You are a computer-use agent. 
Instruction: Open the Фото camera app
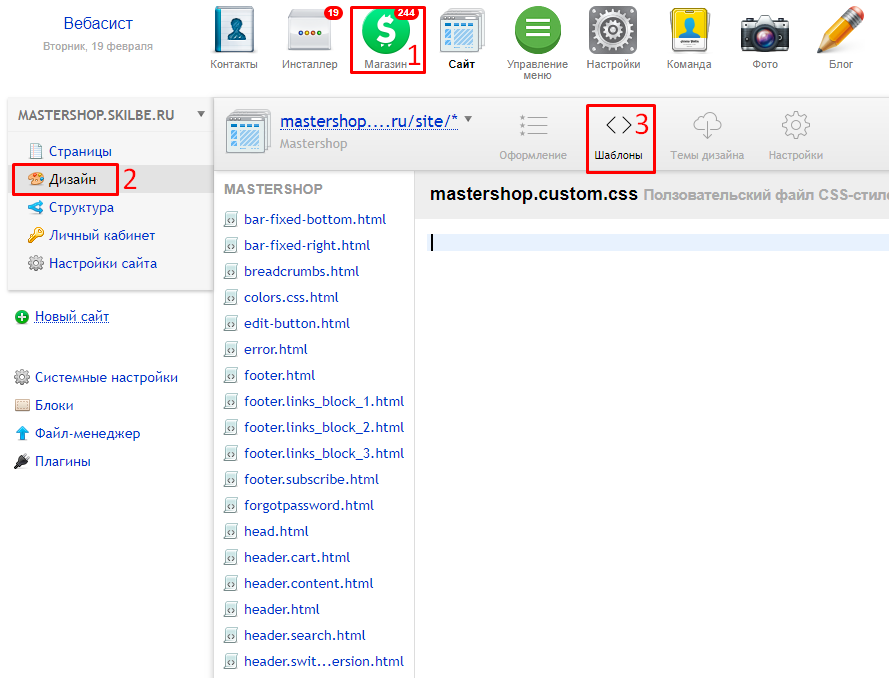coord(764,32)
